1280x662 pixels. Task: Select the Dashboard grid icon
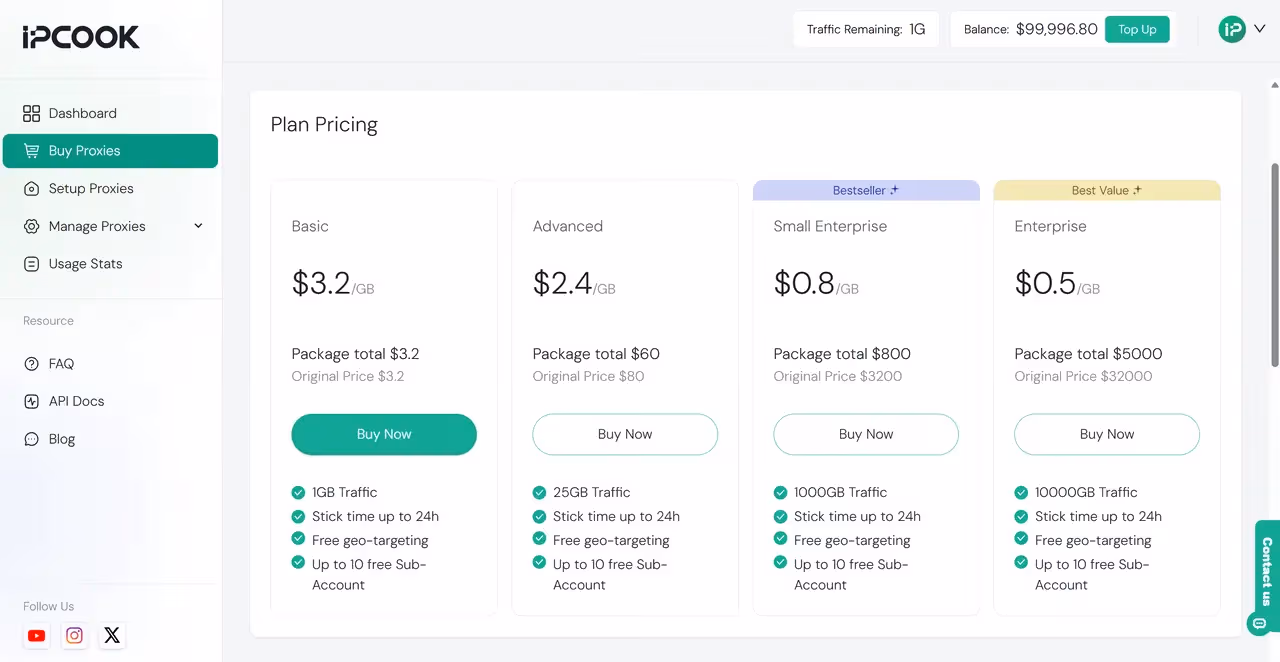pos(31,113)
